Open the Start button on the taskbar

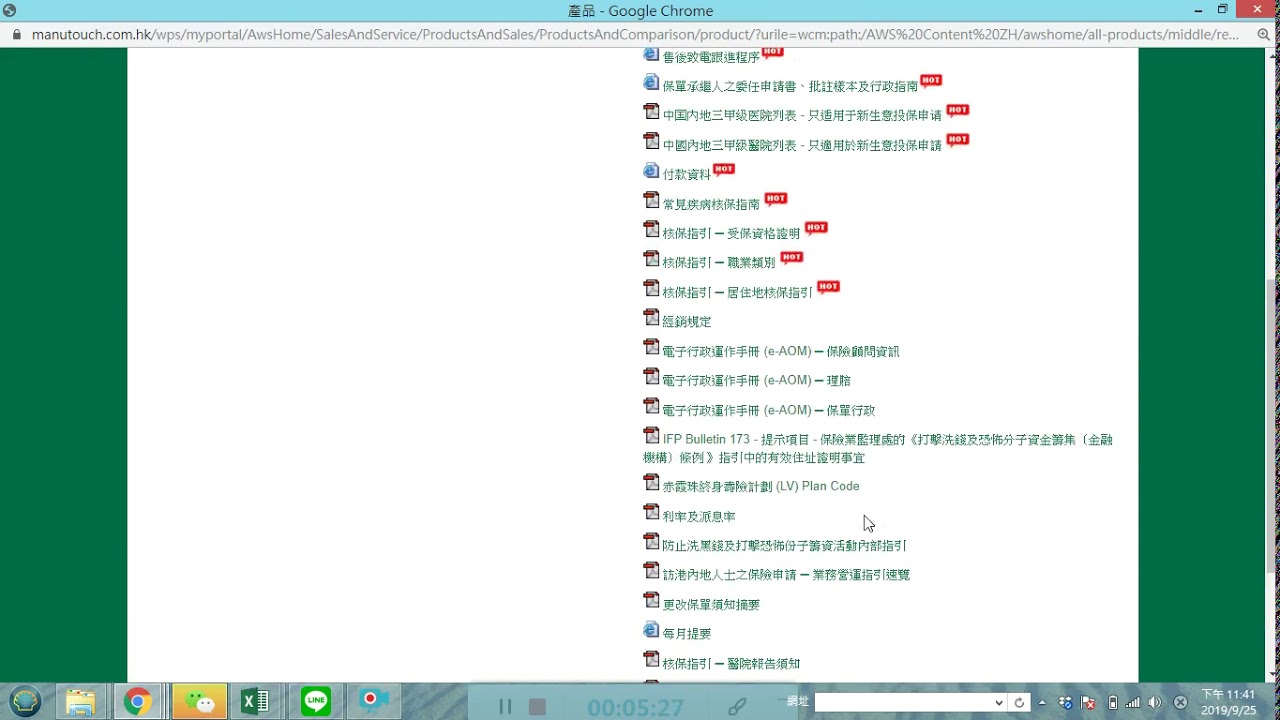pyautogui.click(x=25, y=701)
